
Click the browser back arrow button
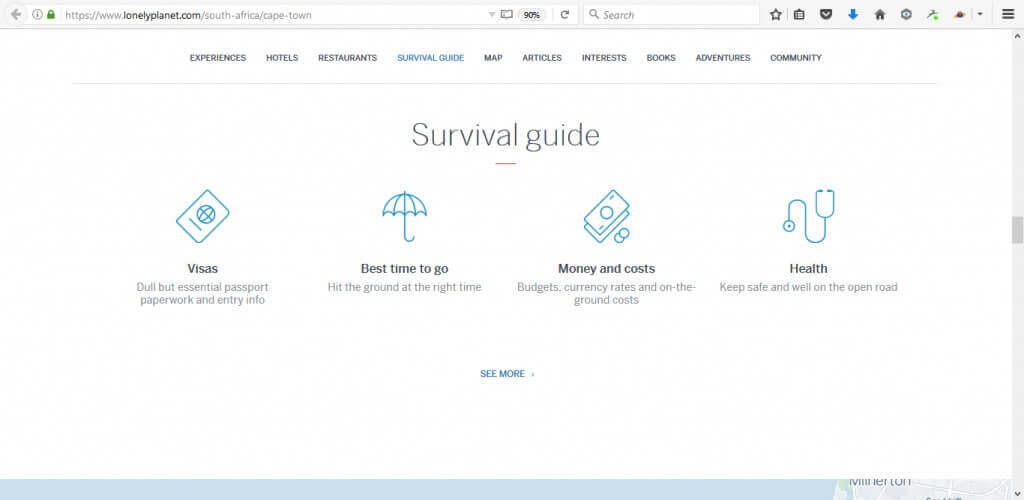[16, 14]
